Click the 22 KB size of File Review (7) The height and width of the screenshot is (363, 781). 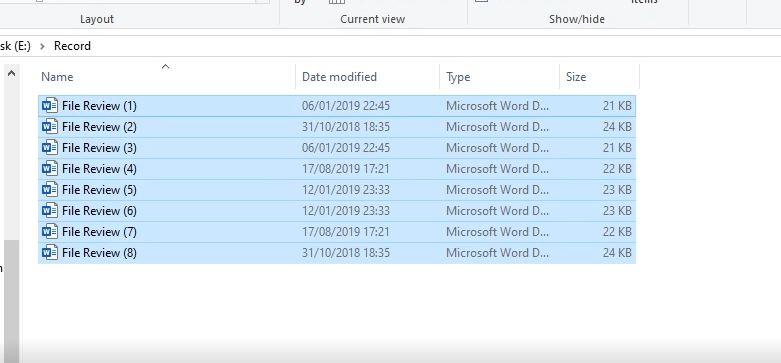tap(617, 231)
